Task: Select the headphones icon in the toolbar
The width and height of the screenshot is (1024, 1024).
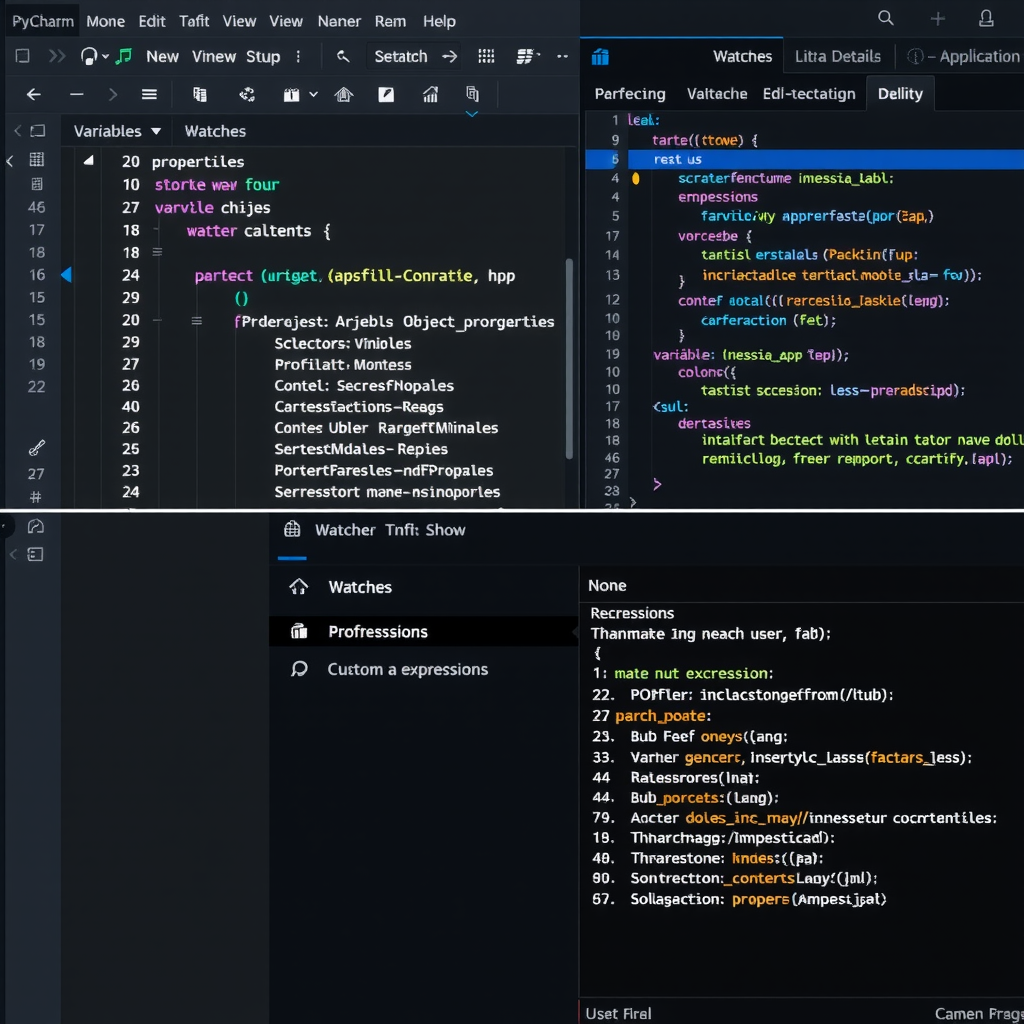Action: (x=88, y=56)
